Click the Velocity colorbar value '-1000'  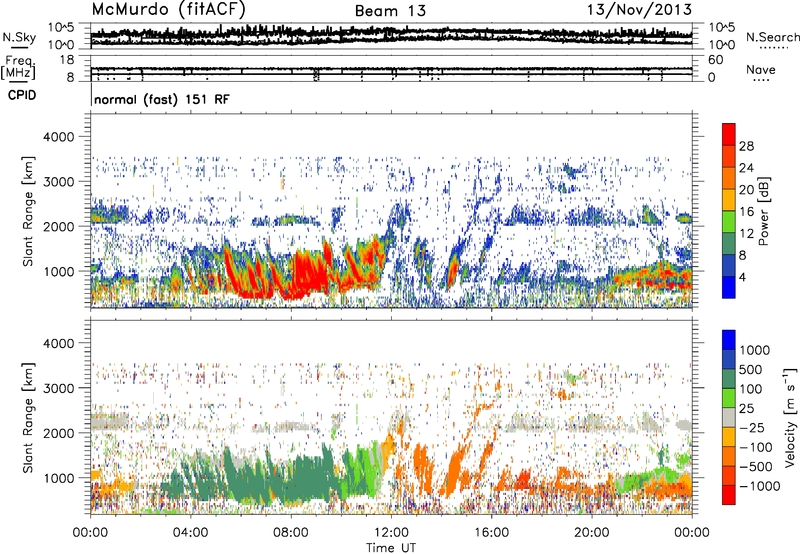tap(760, 486)
